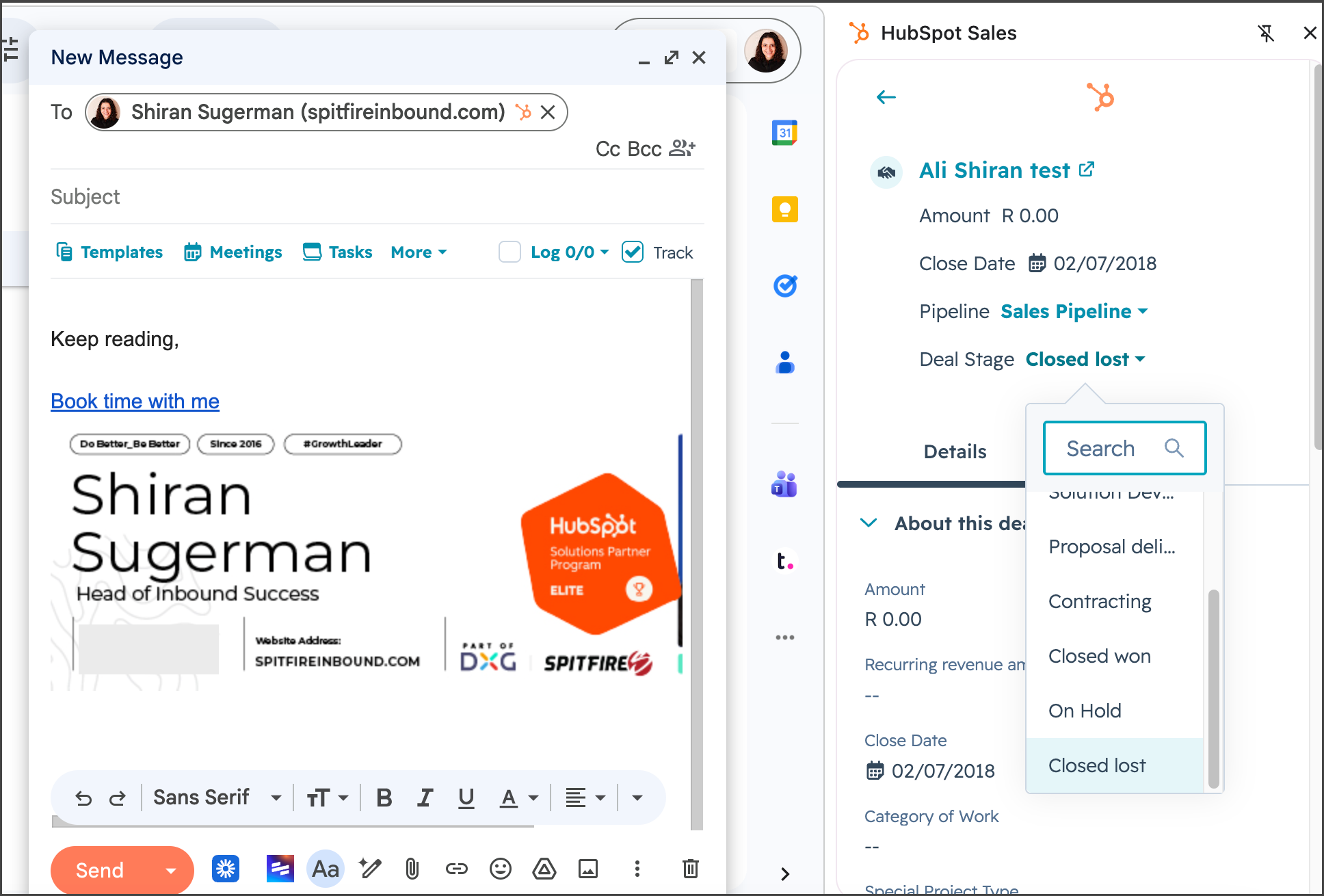Expand the More menu
This screenshot has height=896, width=1324.
419,252
